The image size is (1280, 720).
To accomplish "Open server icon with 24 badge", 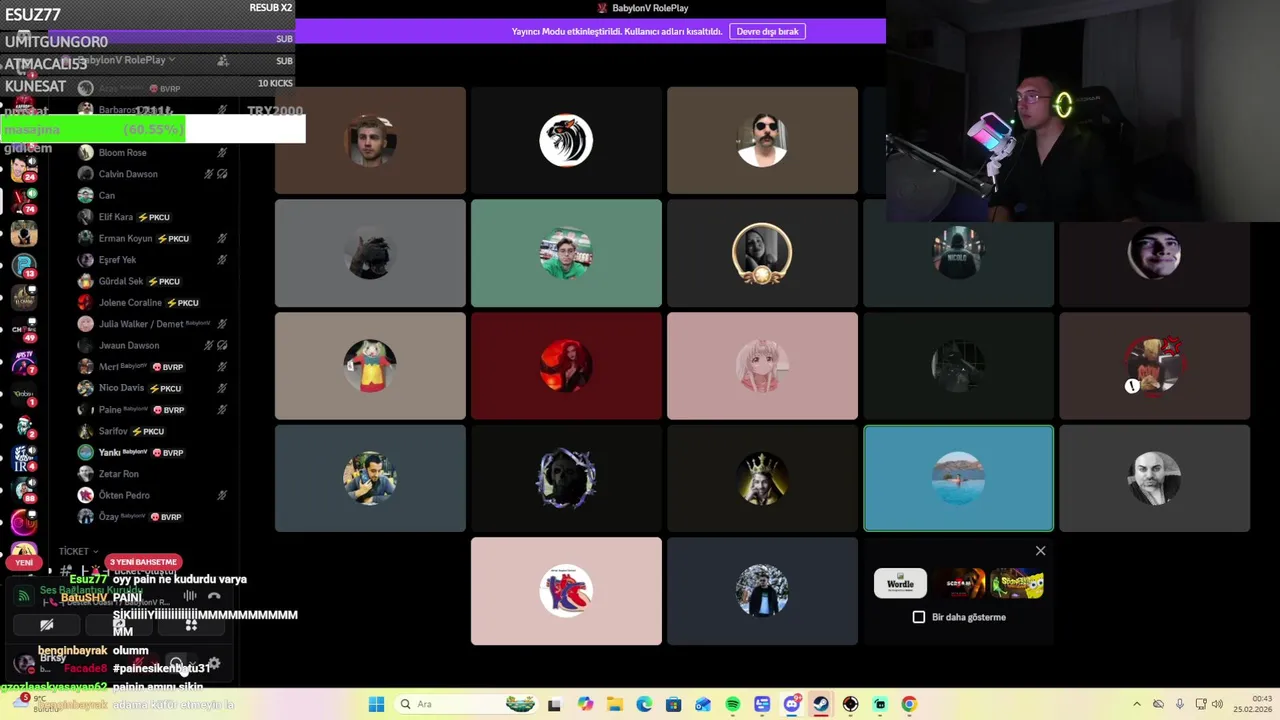I will 23,168.
